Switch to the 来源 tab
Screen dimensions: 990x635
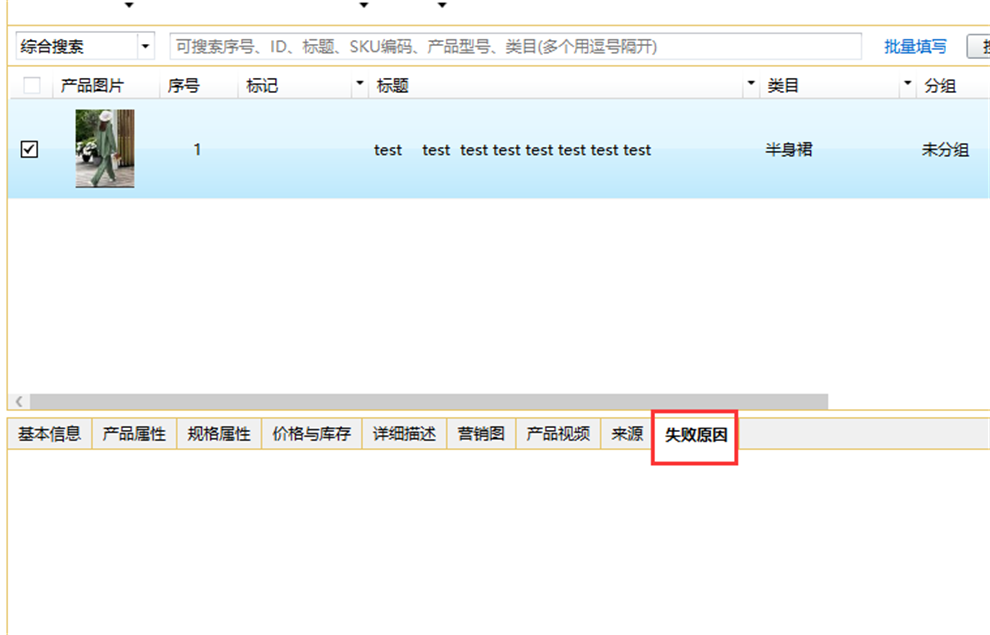click(627, 434)
